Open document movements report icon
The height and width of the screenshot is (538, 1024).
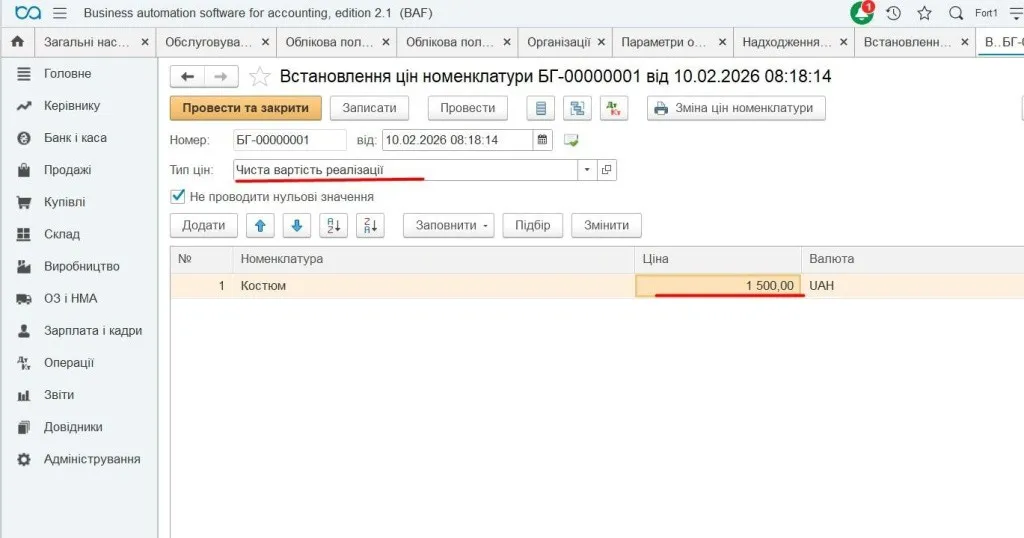(x=541, y=108)
